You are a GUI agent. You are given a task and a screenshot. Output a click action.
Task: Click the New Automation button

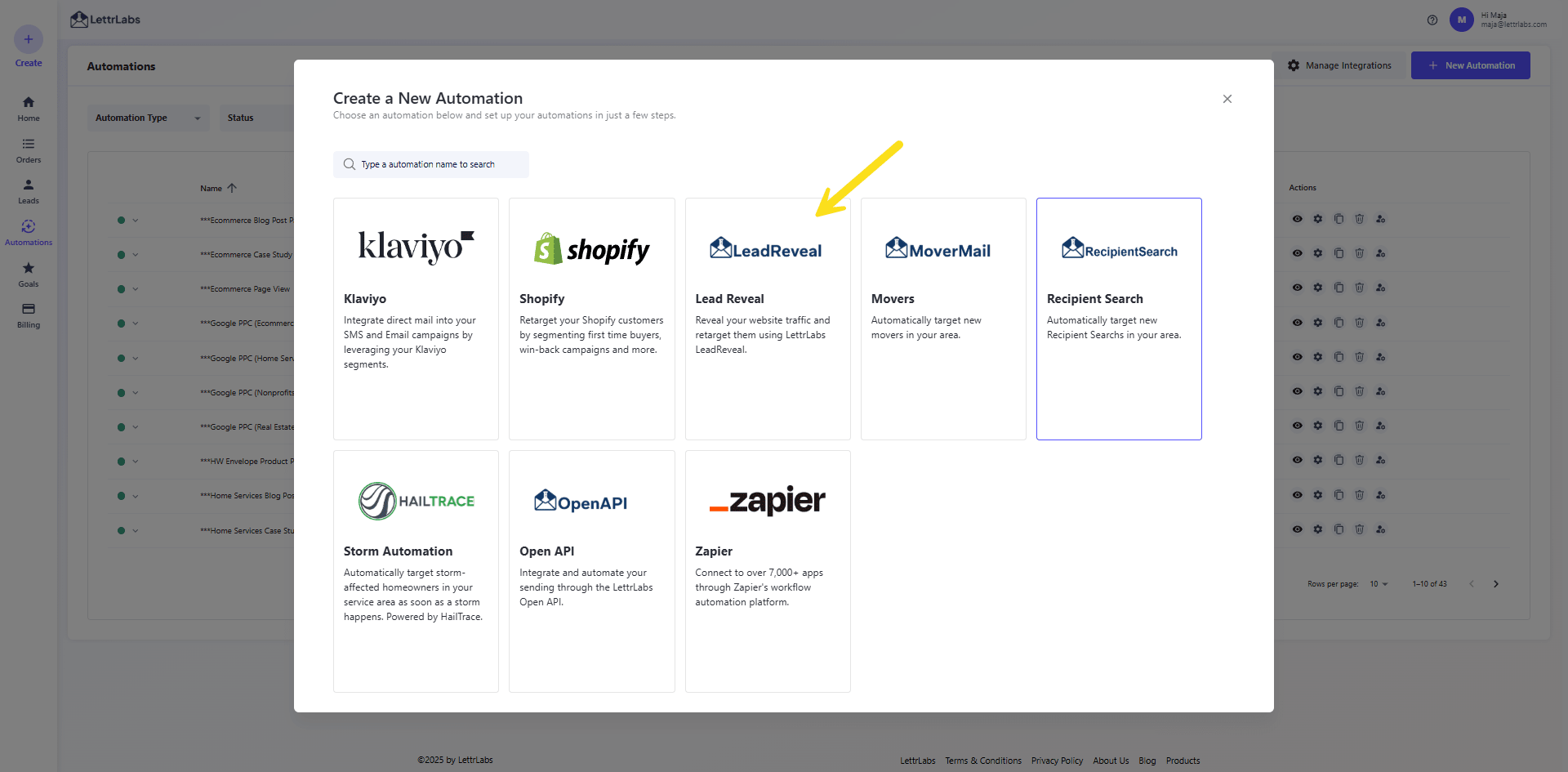(x=1471, y=65)
